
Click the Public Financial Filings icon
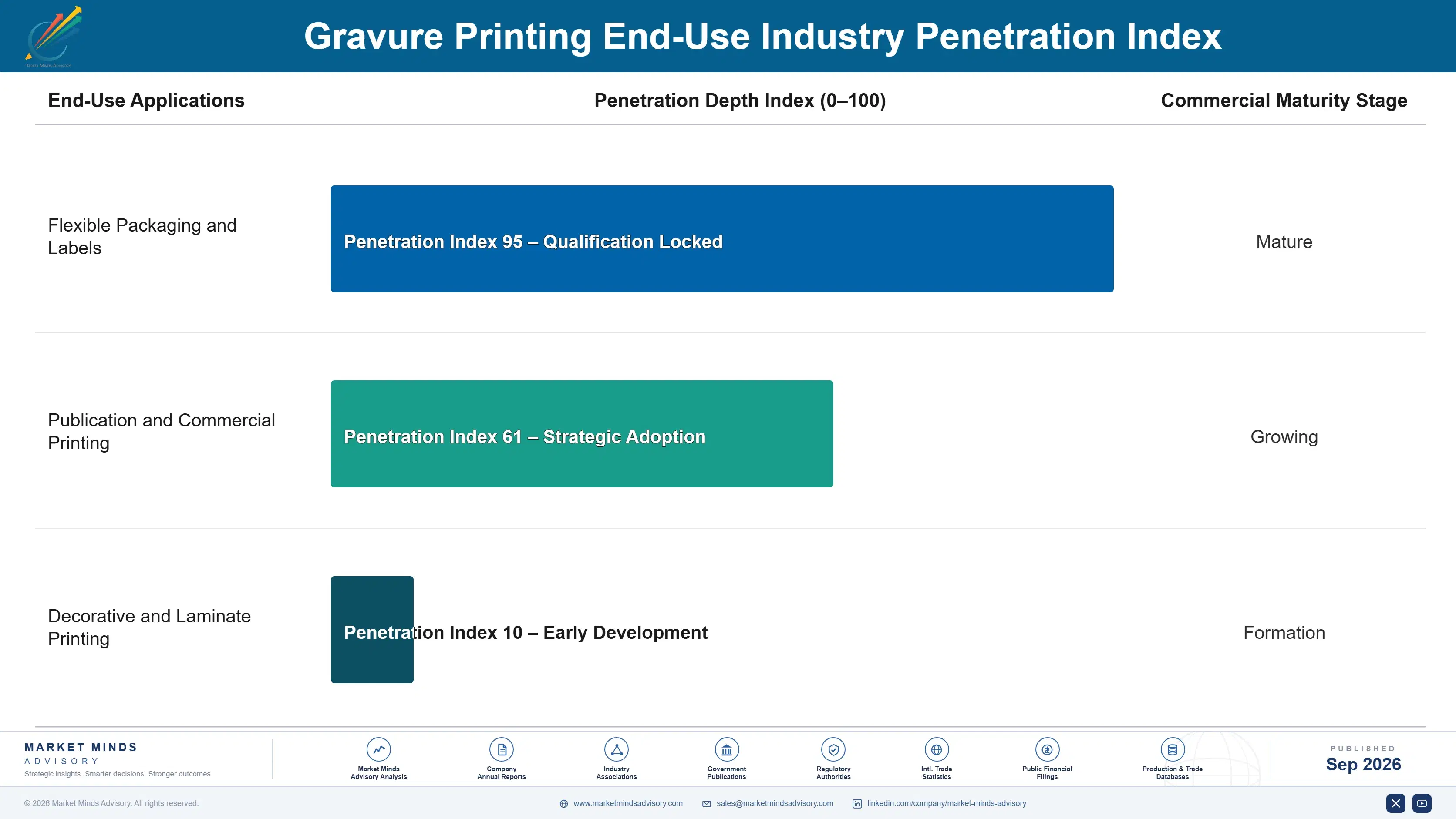pyautogui.click(x=1047, y=749)
